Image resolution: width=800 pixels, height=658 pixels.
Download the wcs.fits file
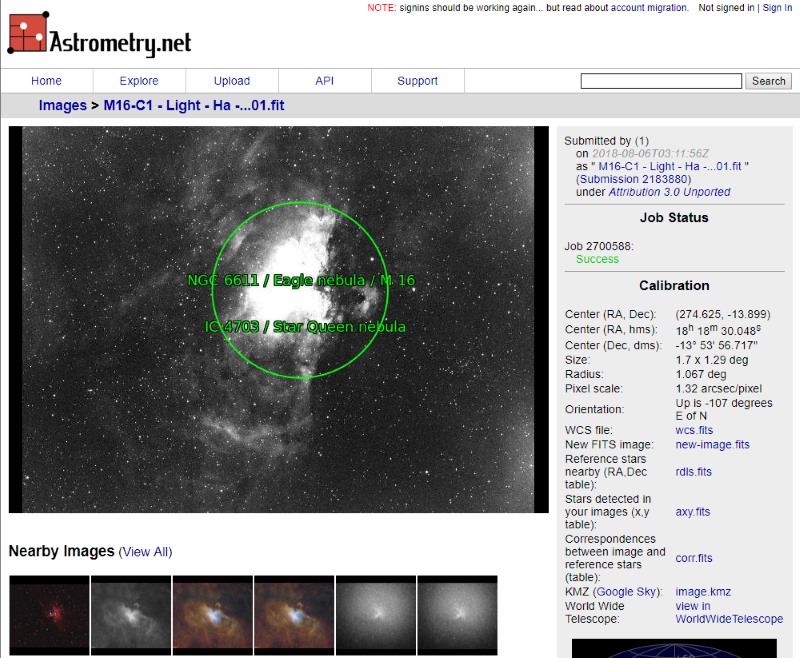coord(694,431)
